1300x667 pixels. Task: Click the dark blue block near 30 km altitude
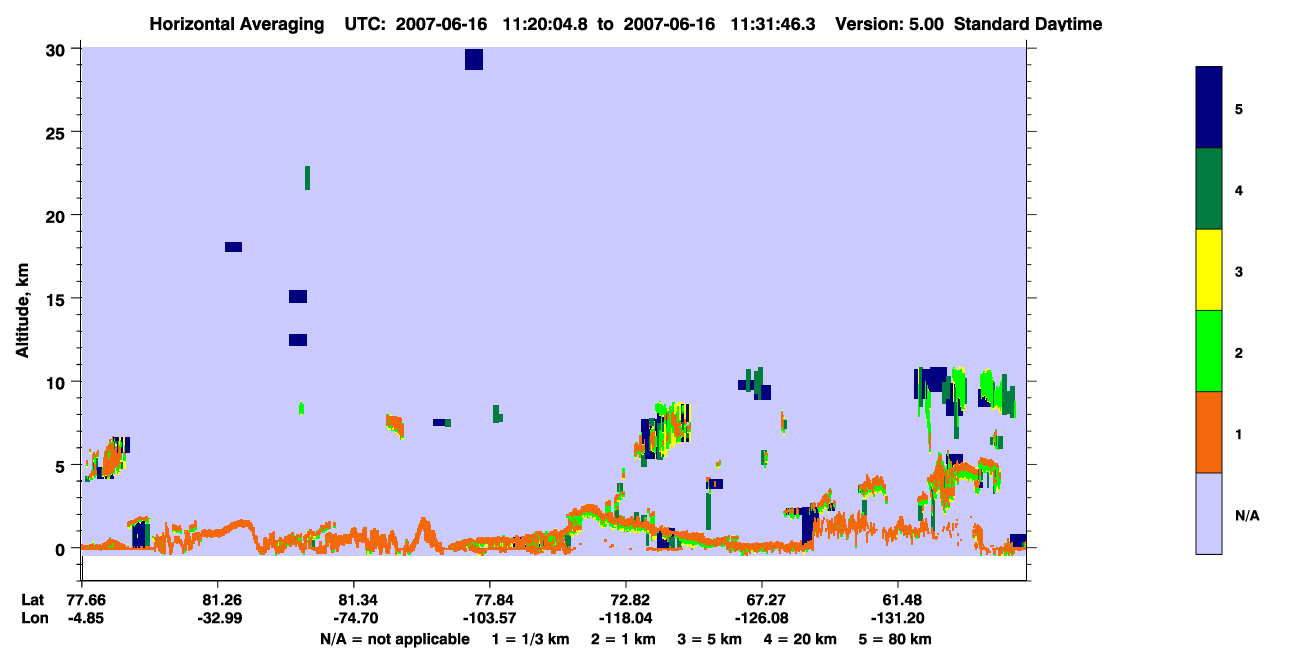point(474,59)
